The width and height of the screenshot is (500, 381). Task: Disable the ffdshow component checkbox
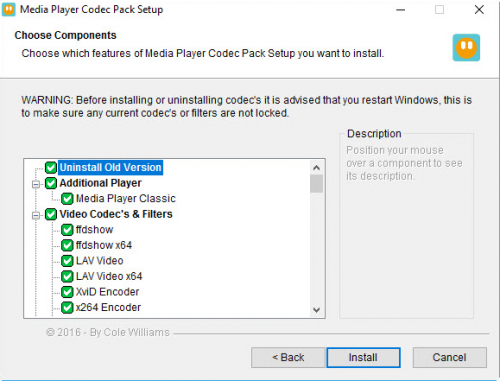pos(67,230)
